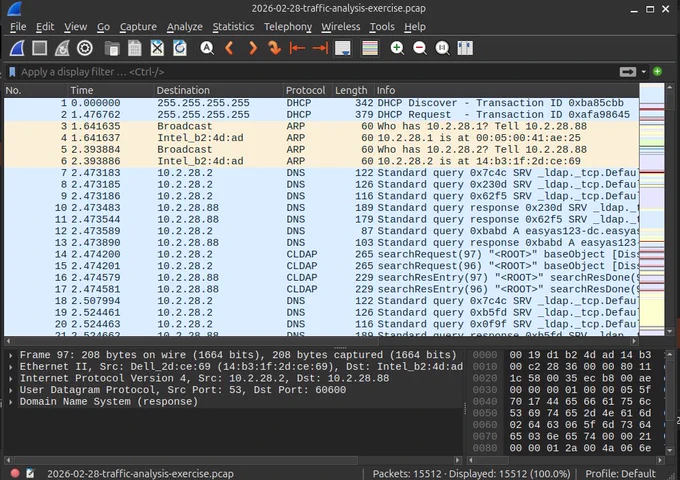Viewport: 680px width, 480px height.
Task: Sort by the Time column header
Action: tap(111, 90)
